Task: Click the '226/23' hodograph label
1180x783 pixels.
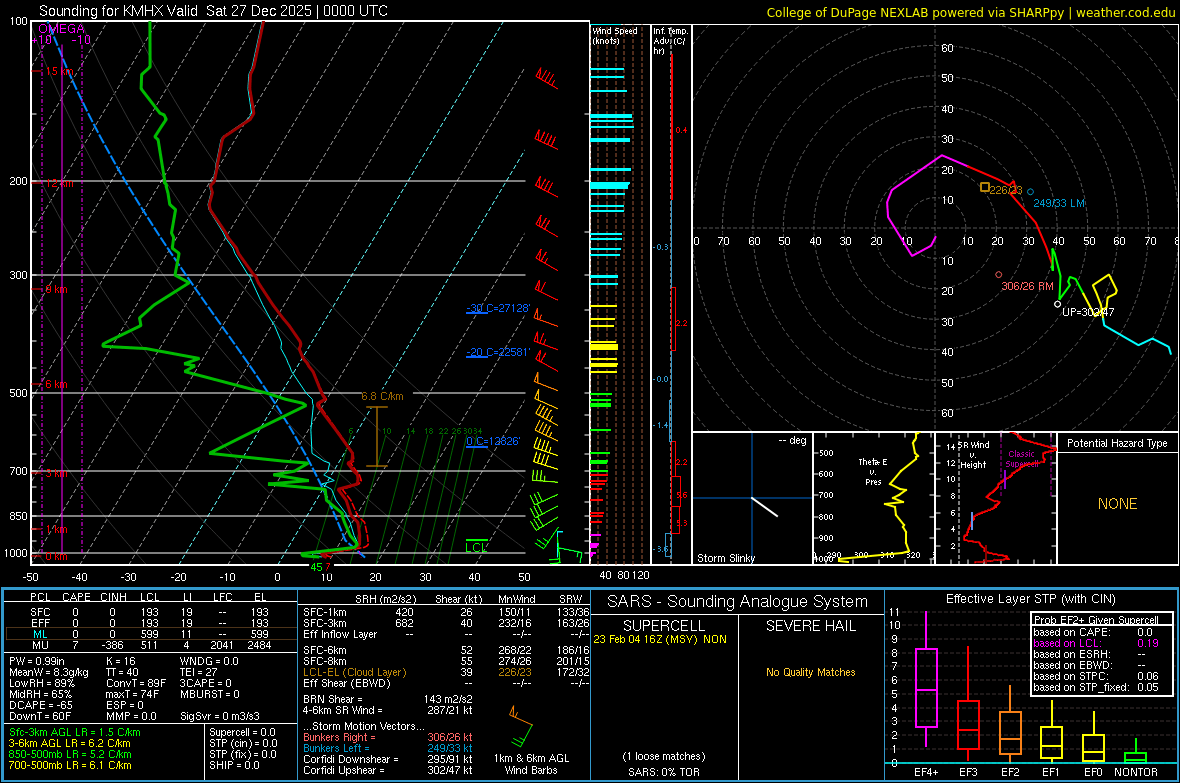Action: pos(1006,190)
